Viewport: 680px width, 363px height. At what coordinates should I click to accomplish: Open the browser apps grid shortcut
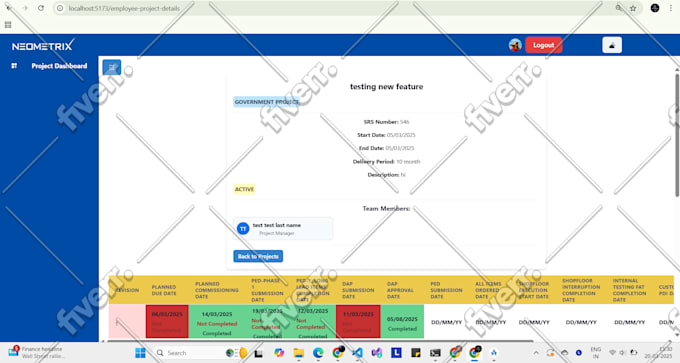pos(8,25)
